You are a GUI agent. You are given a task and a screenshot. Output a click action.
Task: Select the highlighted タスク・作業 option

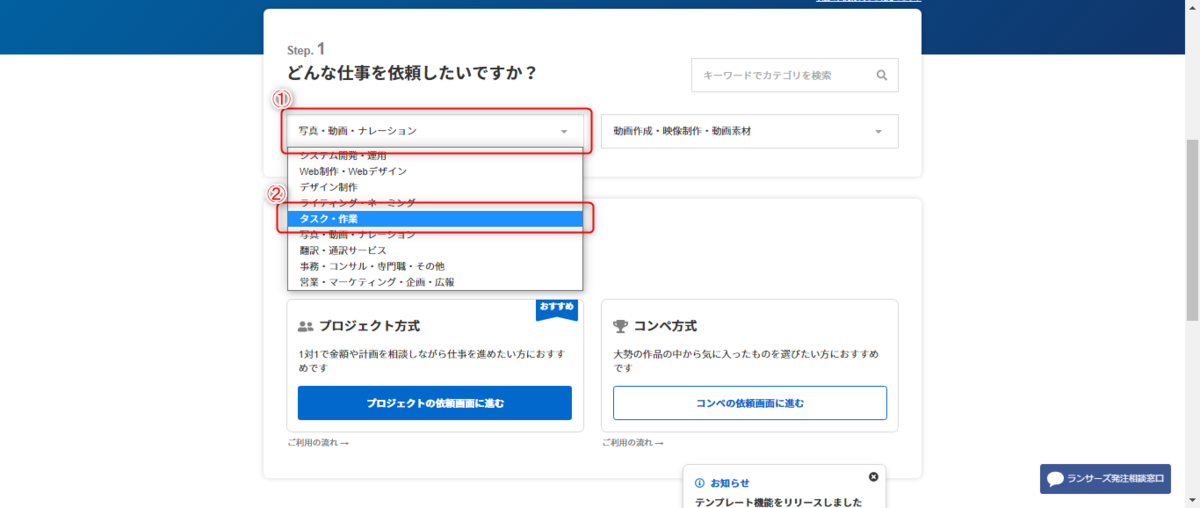(x=435, y=219)
